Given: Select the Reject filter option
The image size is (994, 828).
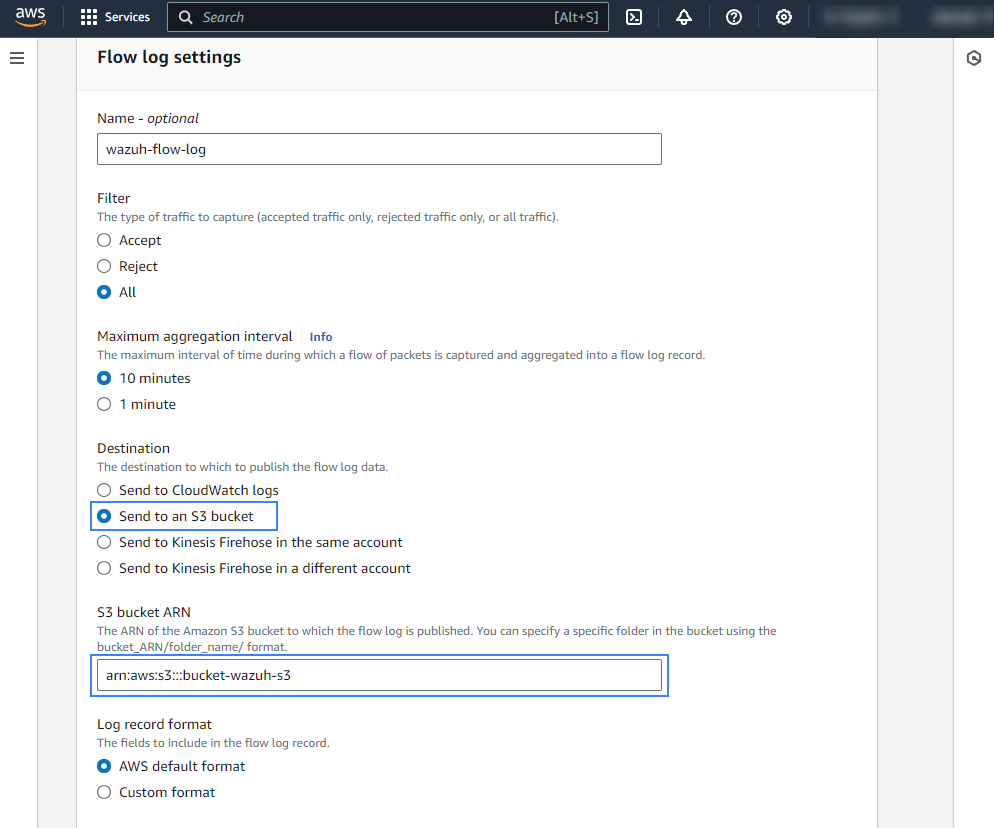Looking at the screenshot, I should [x=104, y=266].
